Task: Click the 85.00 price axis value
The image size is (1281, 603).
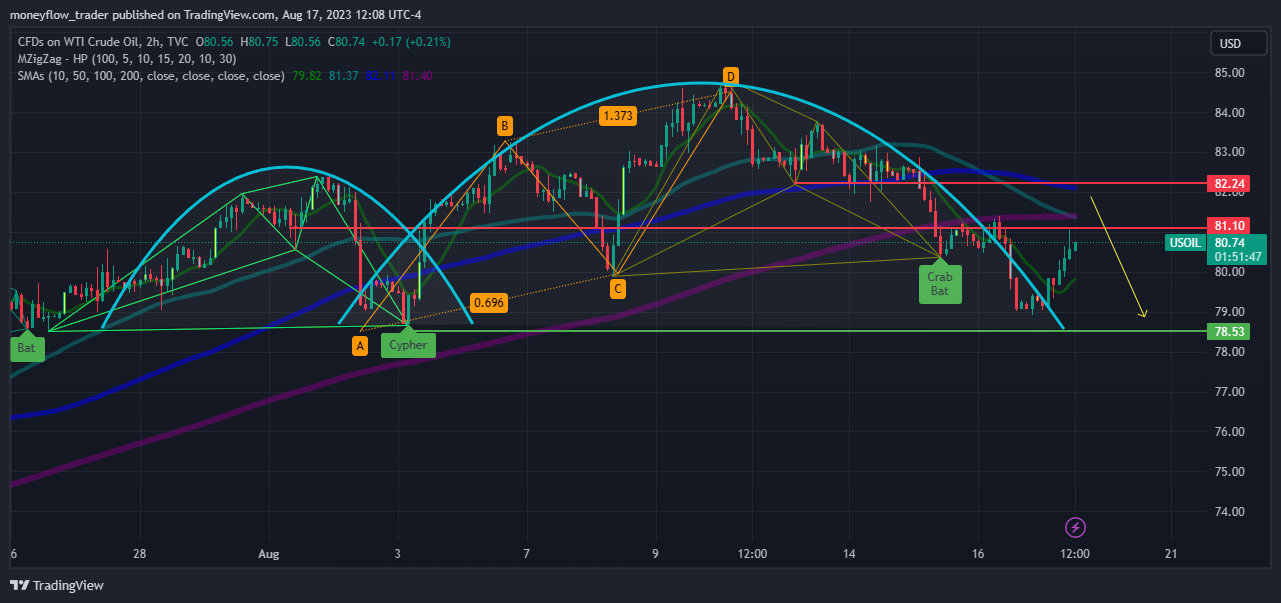Action: click(x=1232, y=73)
